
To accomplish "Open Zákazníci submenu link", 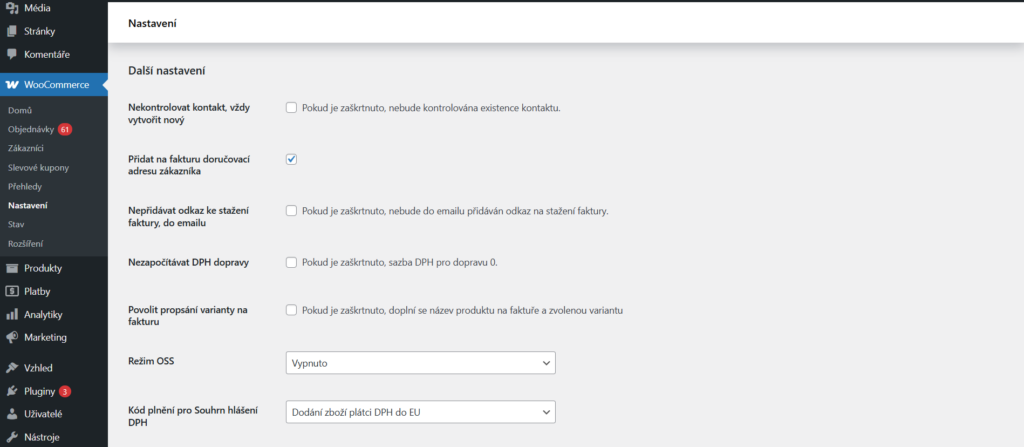I will [x=26, y=148].
